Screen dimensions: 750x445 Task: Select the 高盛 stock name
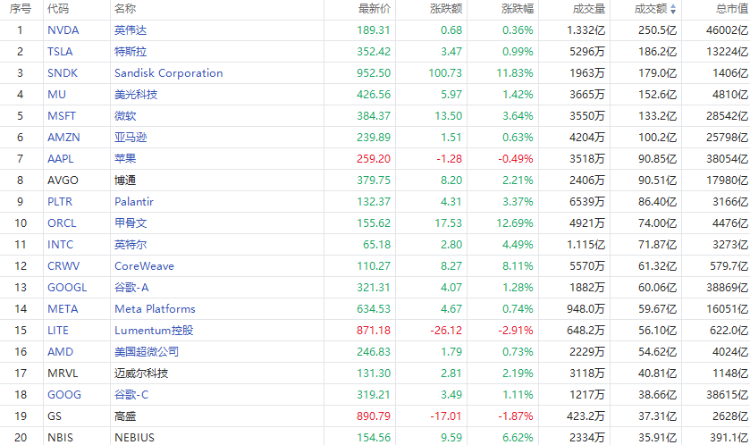125,416
